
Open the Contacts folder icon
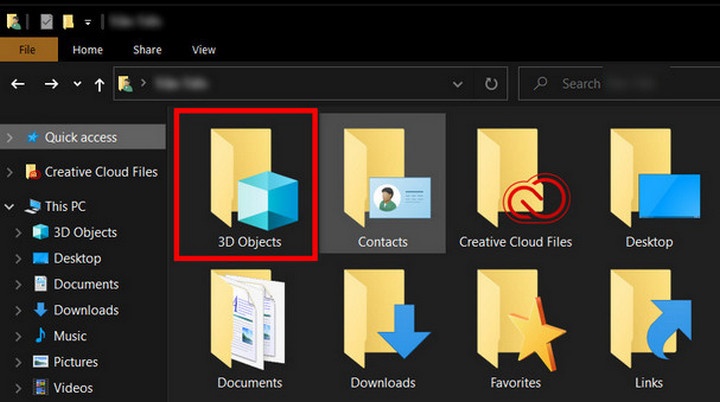(x=387, y=178)
